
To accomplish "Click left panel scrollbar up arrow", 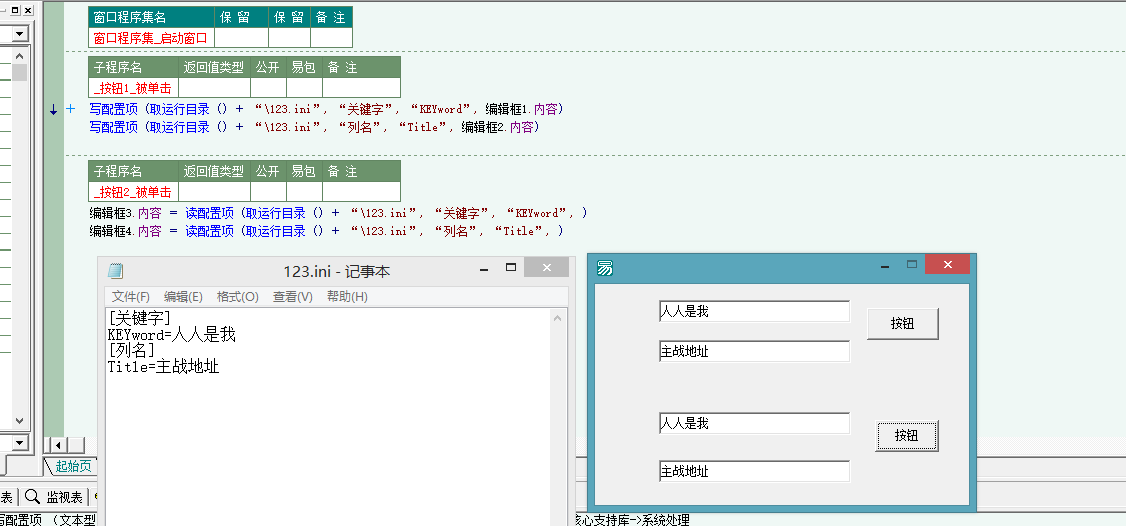I will click(19, 55).
